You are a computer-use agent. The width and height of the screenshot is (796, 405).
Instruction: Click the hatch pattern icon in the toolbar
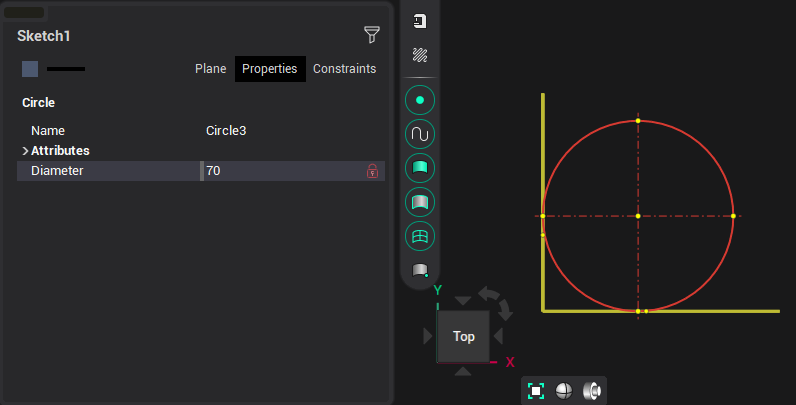point(420,55)
